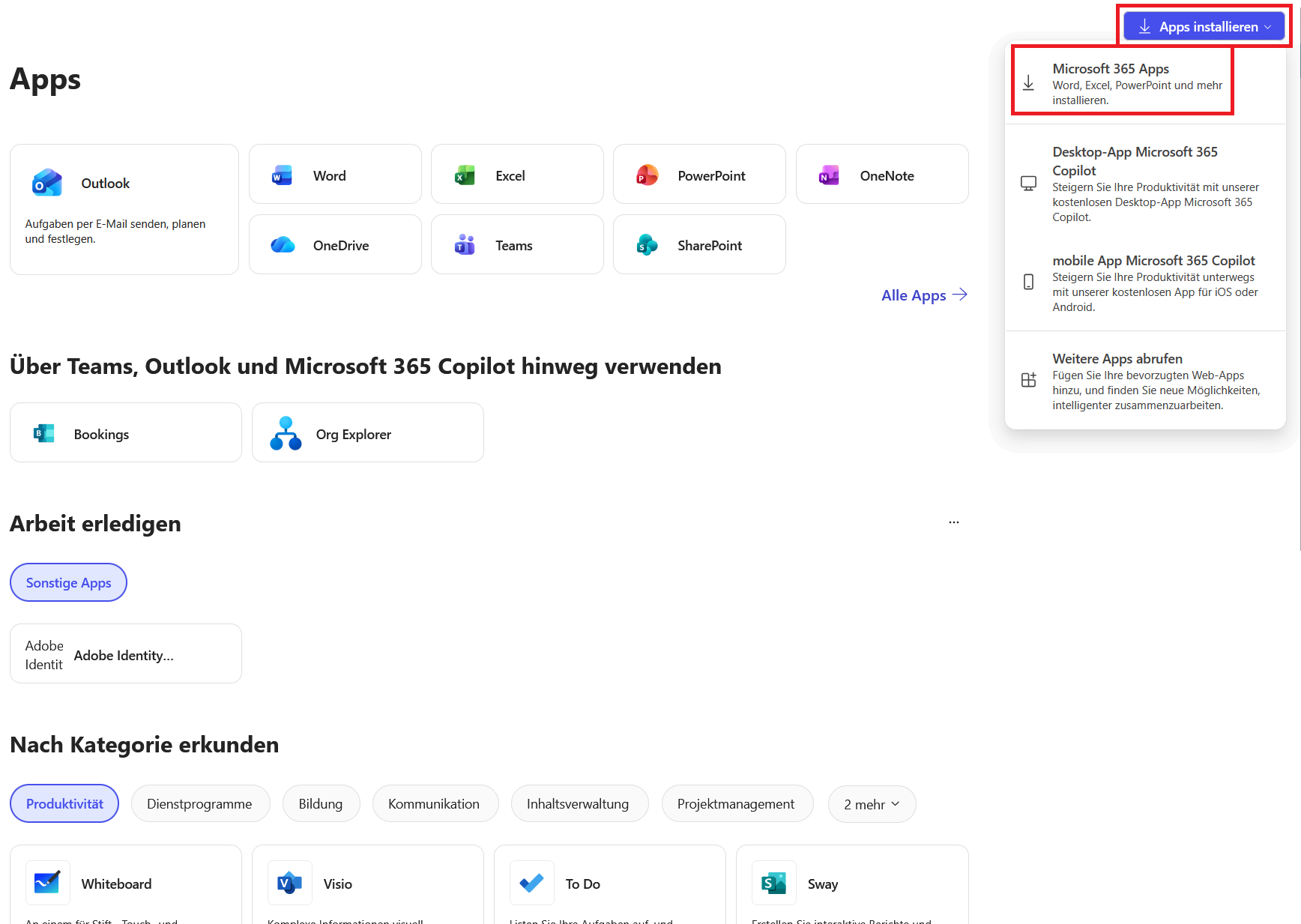Open the SharePoint app icon

pyautogui.click(x=647, y=245)
